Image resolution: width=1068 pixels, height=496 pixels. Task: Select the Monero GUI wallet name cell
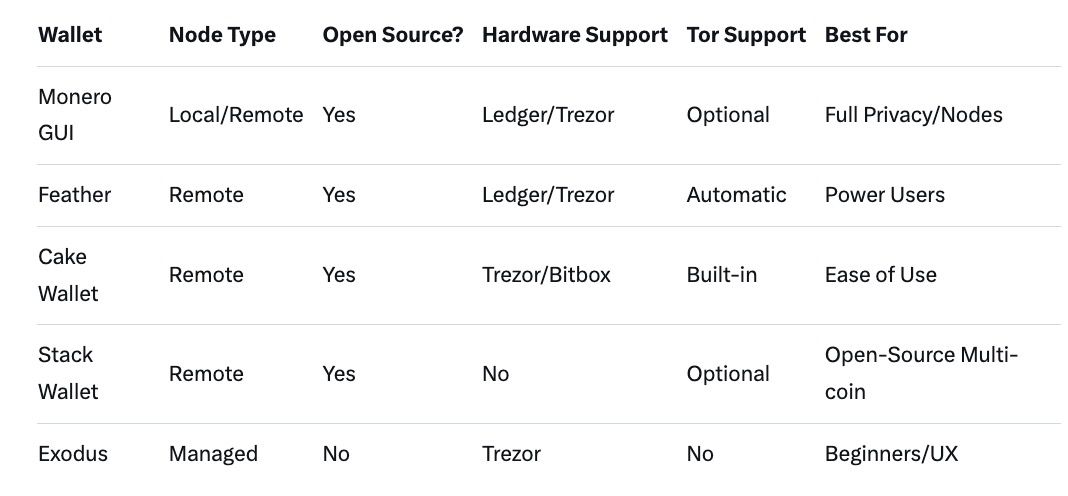(75, 115)
